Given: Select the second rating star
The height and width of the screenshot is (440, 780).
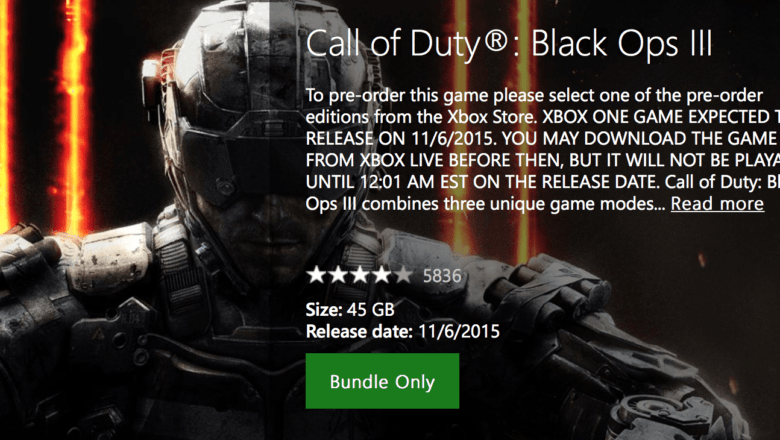Looking at the screenshot, I should [338, 275].
